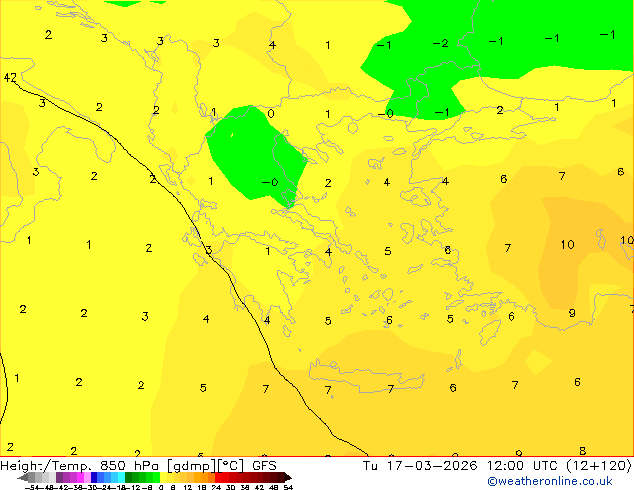
Task: Click the "850 hPa" pressure level text
Action: 129,466
